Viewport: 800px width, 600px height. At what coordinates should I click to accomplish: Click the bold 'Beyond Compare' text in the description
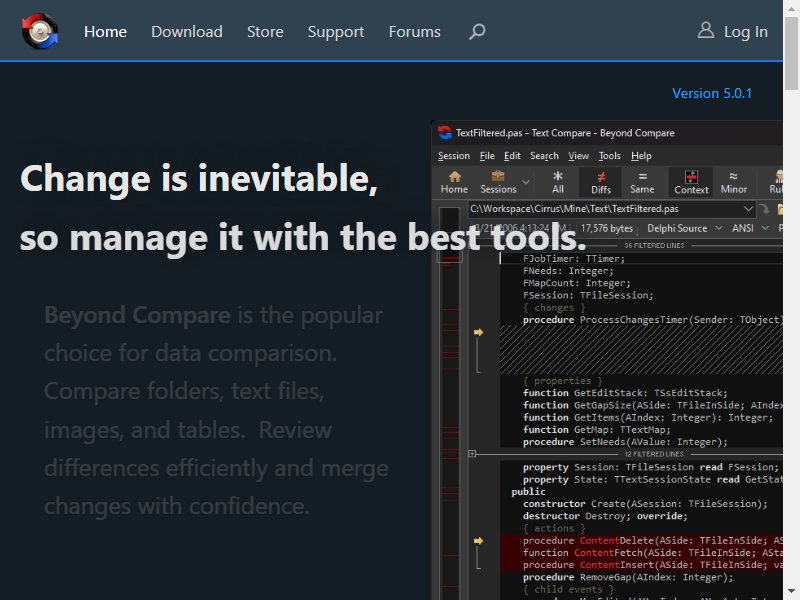click(x=137, y=315)
